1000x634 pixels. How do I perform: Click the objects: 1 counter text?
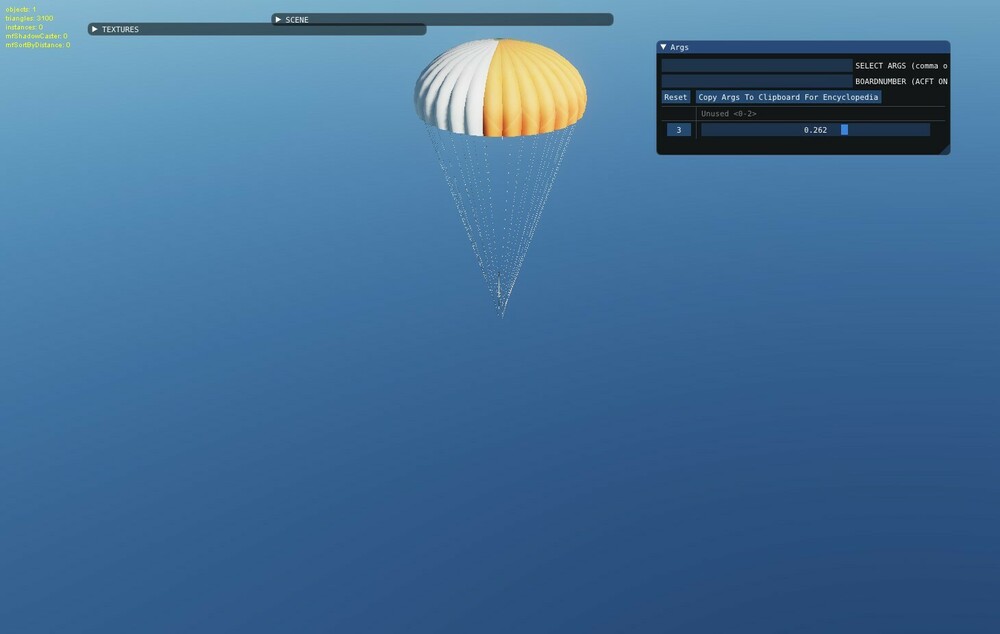click(22, 8)
